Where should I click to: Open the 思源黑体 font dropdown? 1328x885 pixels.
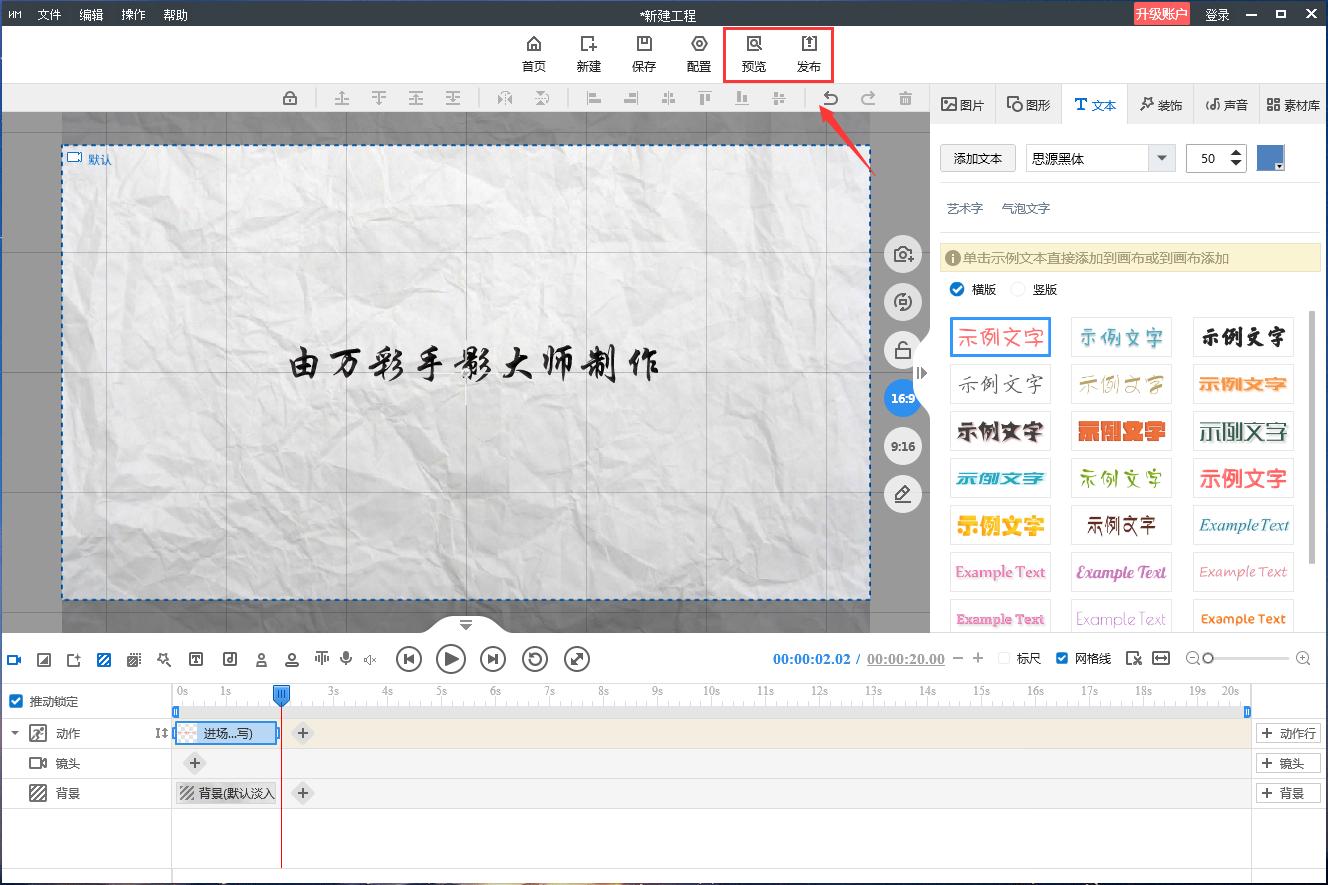point(1161,158)
